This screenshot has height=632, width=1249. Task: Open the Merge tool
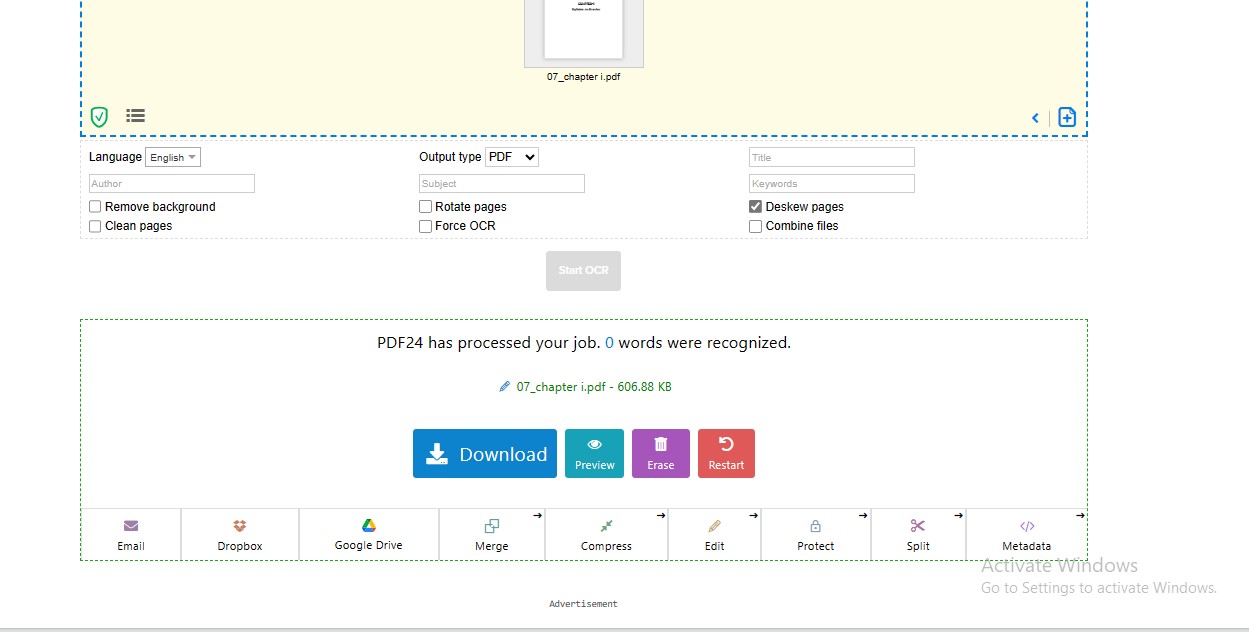click(x=491, y=535)
